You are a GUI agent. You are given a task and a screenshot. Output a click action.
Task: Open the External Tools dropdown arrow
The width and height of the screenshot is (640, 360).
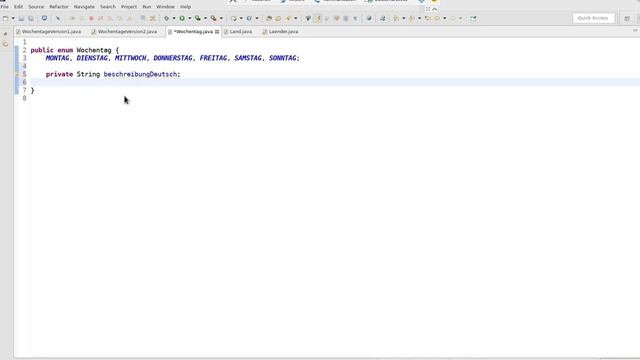pos(221,18)
